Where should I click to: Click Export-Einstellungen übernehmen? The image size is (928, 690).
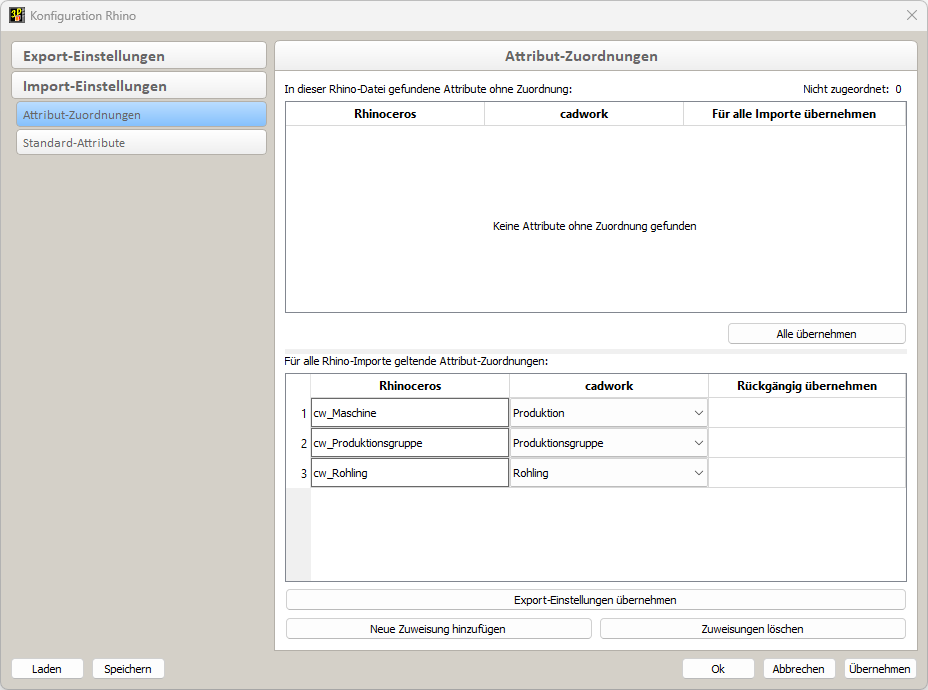click(x=595, y=599)
